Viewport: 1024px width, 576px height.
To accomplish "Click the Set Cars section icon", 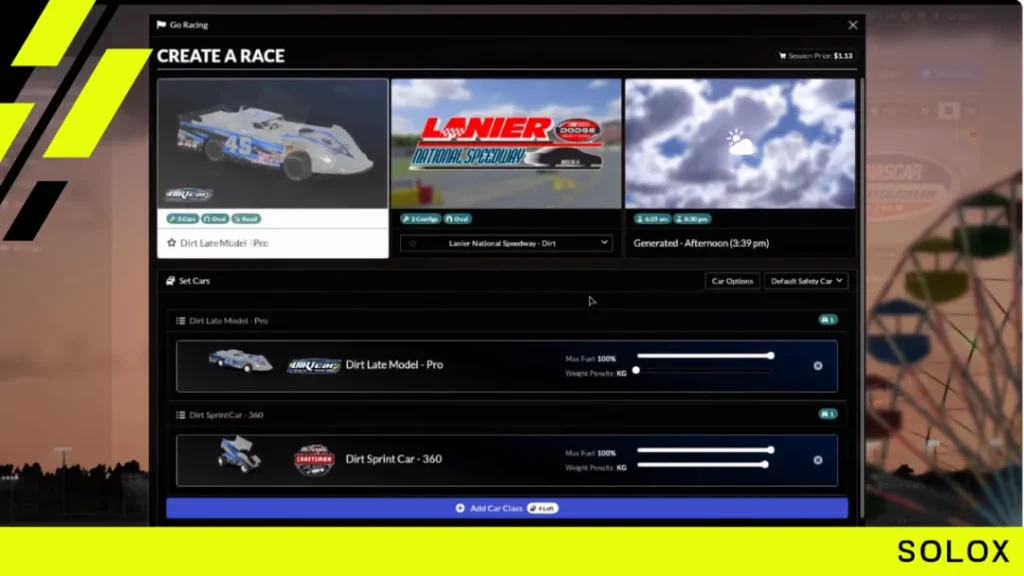I will [170, 281].
